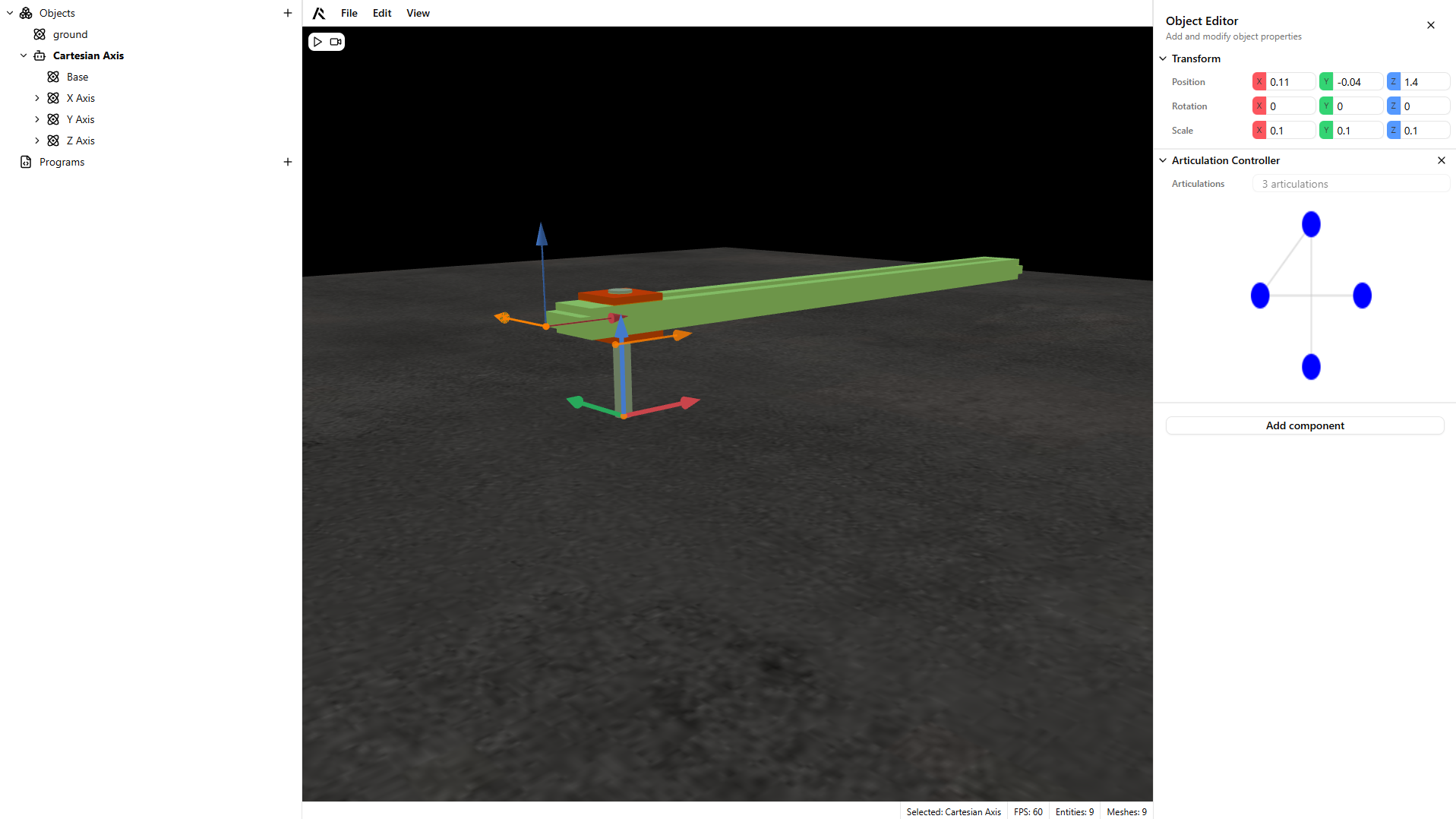1456x819 pixels.
Task: Collapse the Articulation Controller section
Action: (1163, 160)
